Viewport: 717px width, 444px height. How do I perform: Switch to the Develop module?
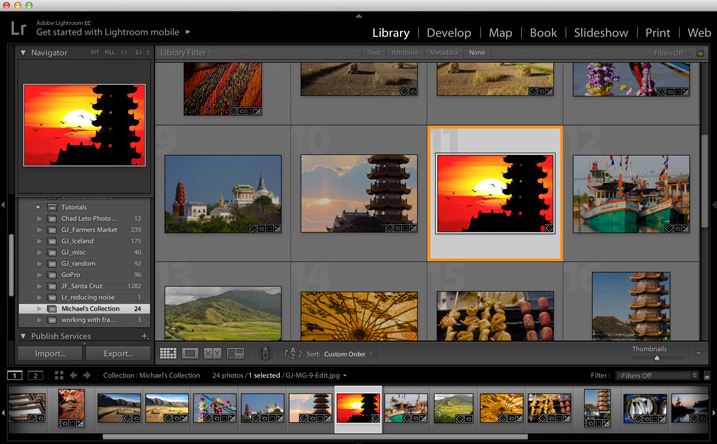[x=449, y=33]
